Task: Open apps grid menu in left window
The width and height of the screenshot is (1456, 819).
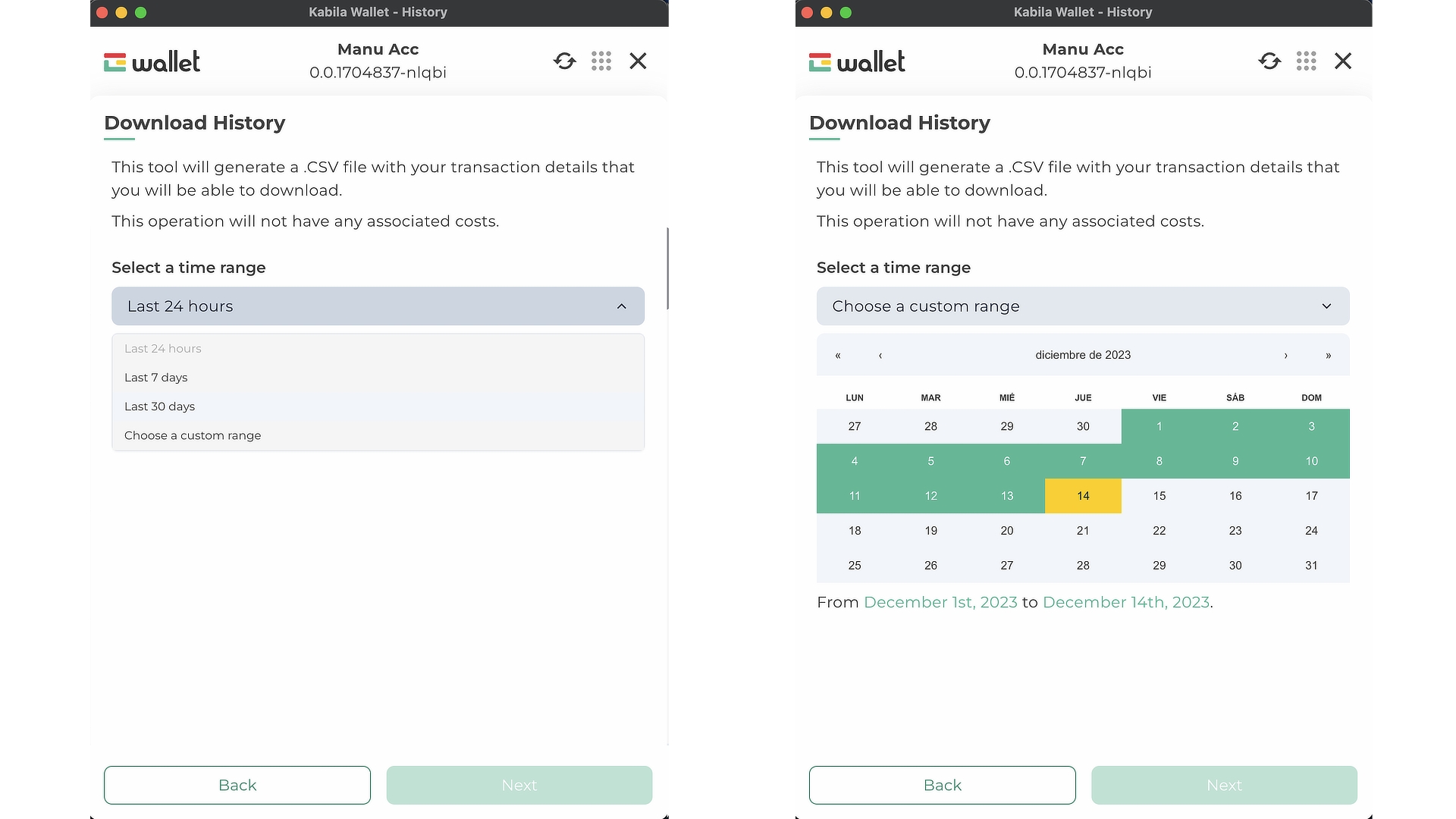Action: pyautogui.click(x=601, y=61)
